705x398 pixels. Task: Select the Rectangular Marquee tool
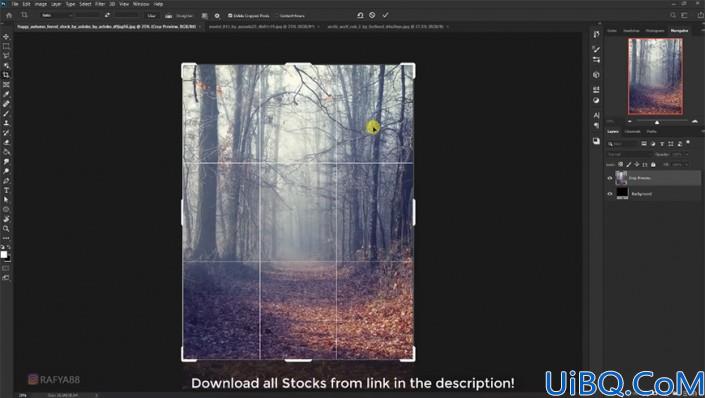click(x=6, y=46)
